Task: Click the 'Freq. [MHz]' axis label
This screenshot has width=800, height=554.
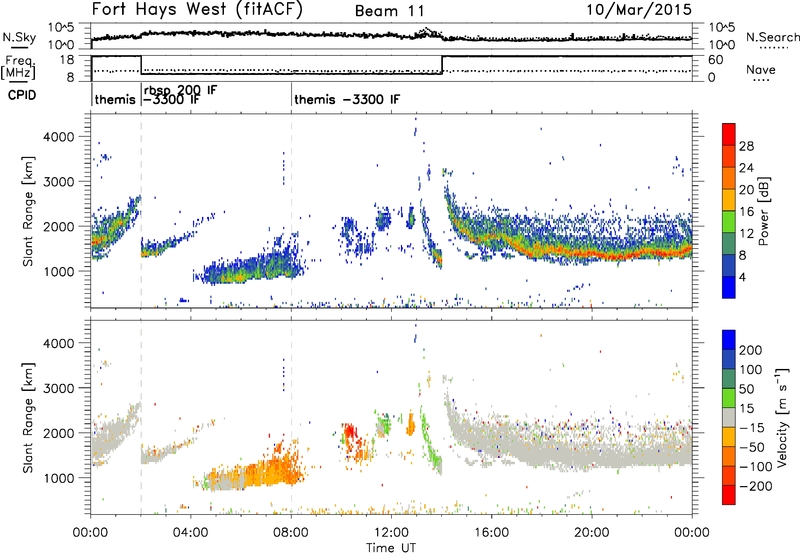Action: pos(19,67)
